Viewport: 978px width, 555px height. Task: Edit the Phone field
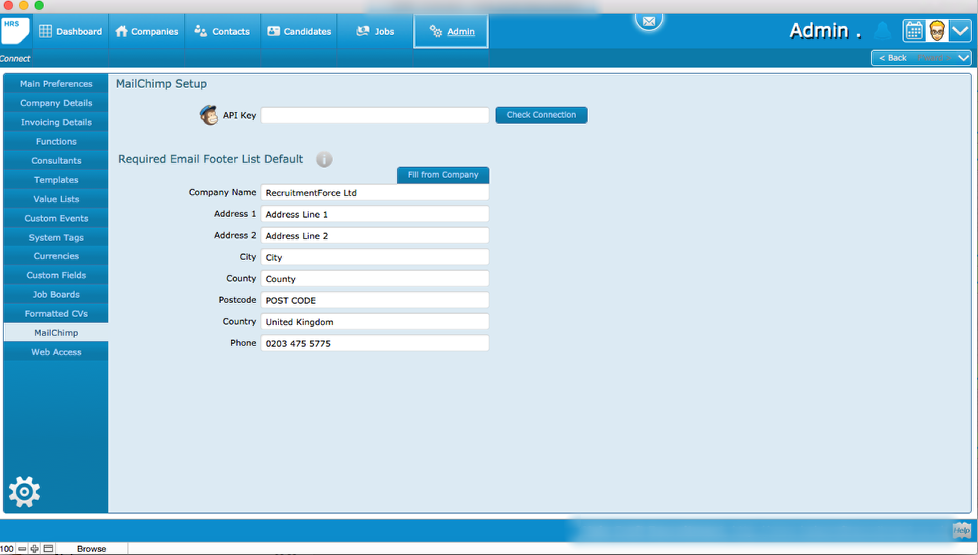pyautogui.click(x=375, y=343)
